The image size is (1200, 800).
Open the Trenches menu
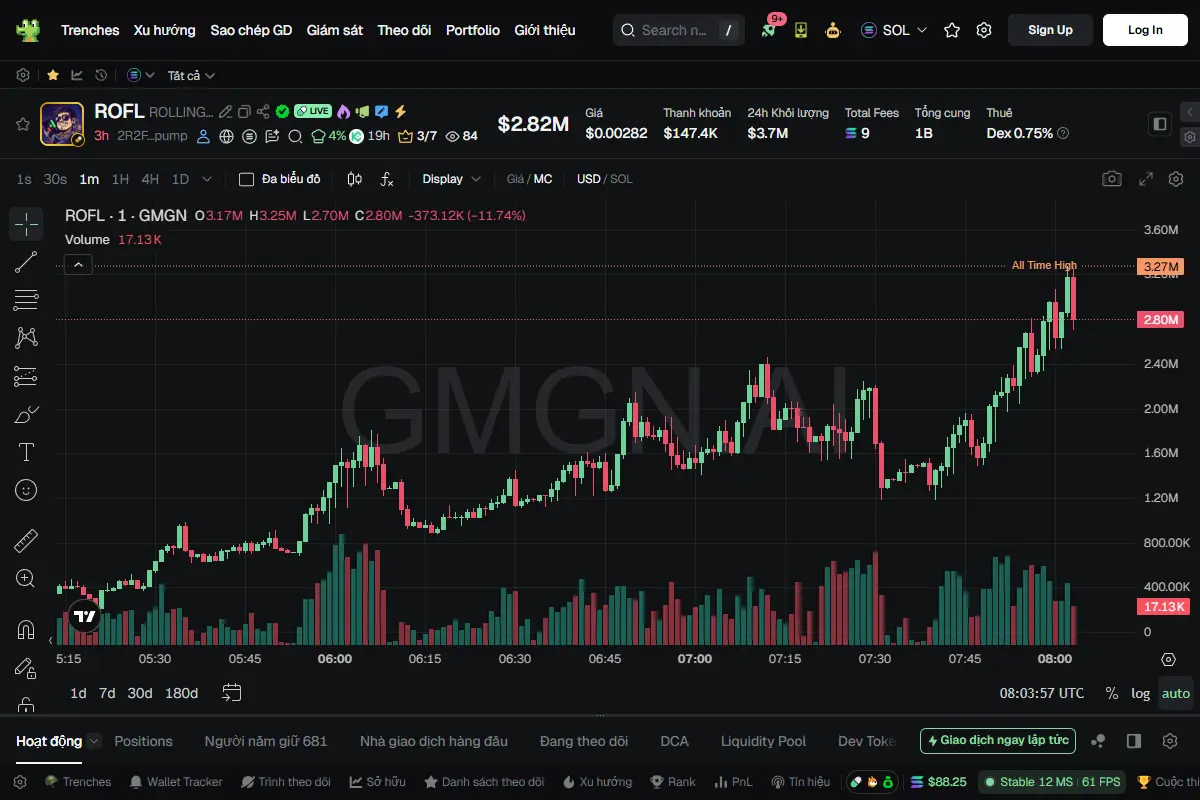(x=90, y=30)
